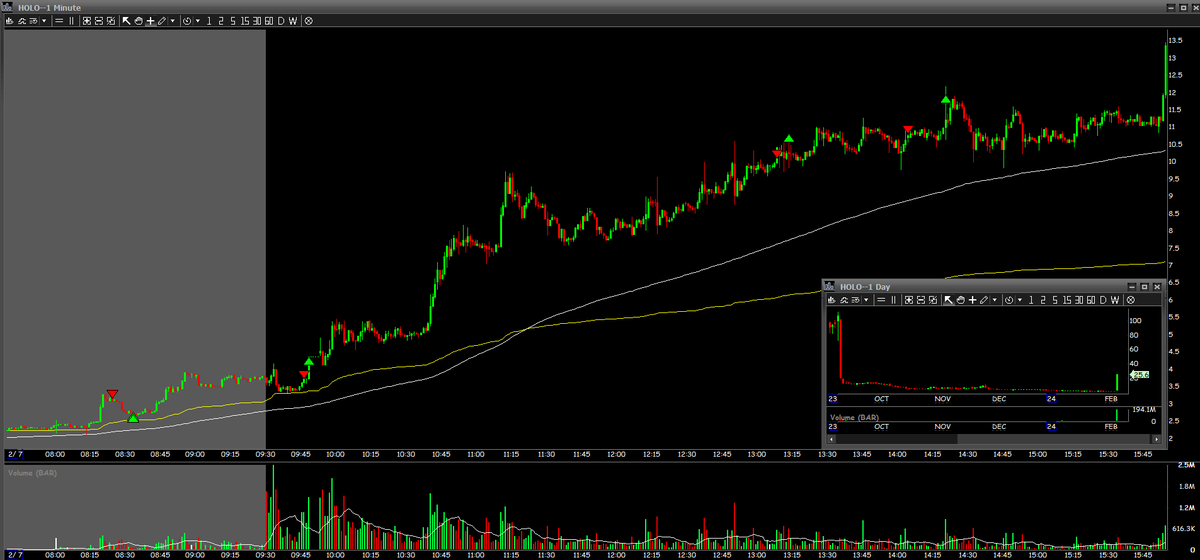The image size is (1200, 560).
Task: Click indicator list icon in 1 Minute toolbar
Action: tap(33, 20)
